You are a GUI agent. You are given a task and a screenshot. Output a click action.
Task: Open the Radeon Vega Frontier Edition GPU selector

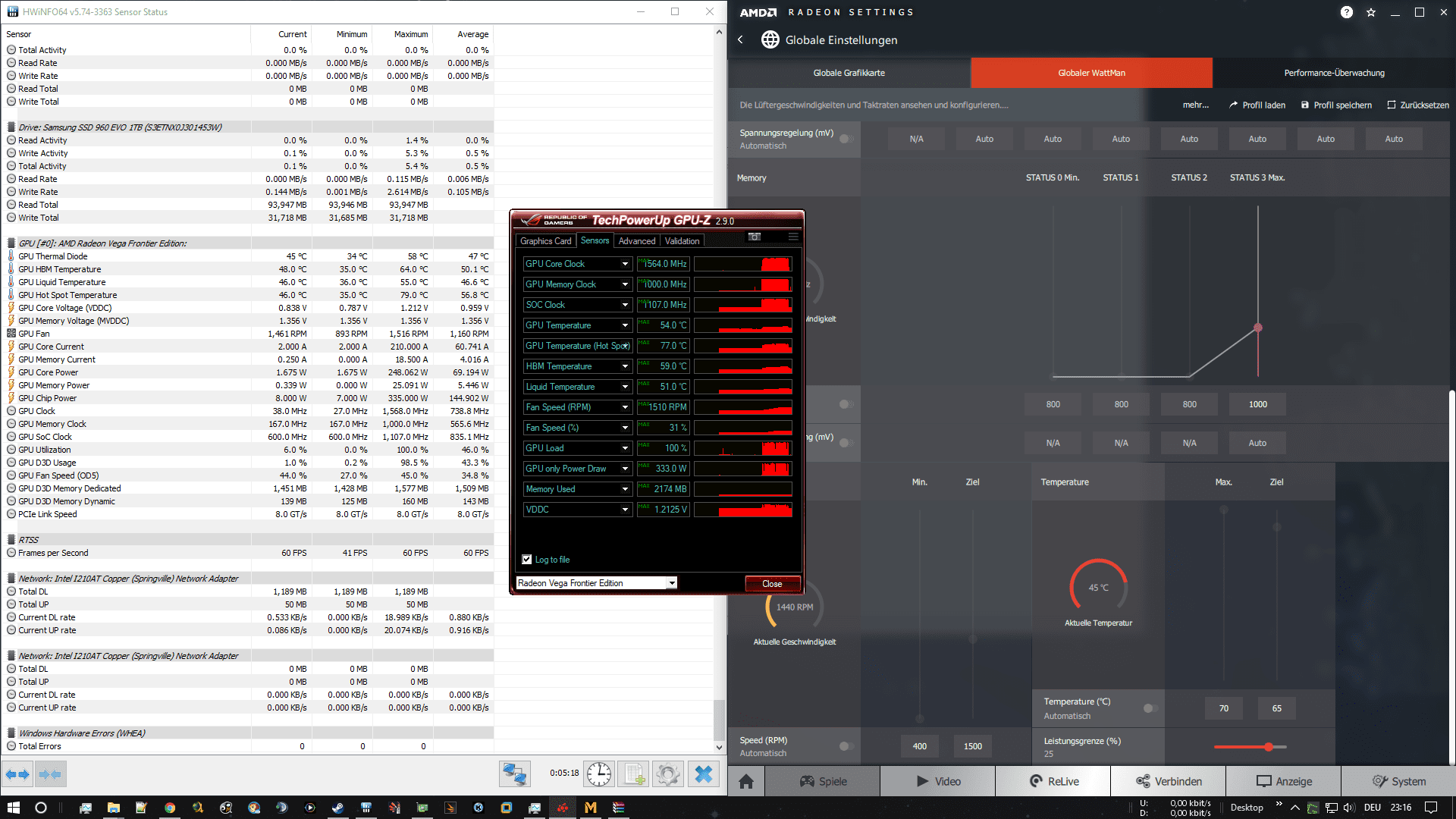pyautogui.click(x=596, y=583)
